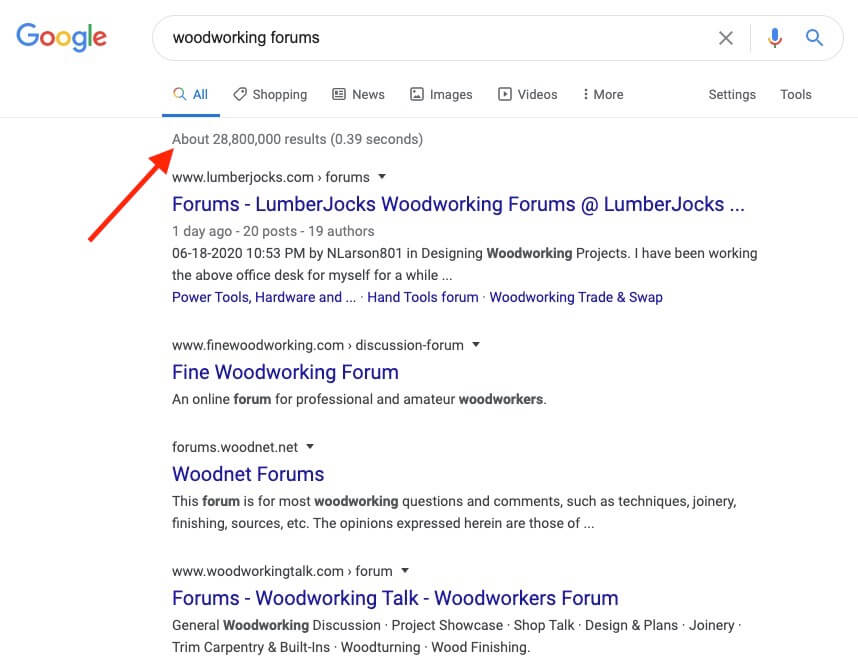Visit the Woodnet Forums link
This screenshot has height=672, width=858.
247,474
